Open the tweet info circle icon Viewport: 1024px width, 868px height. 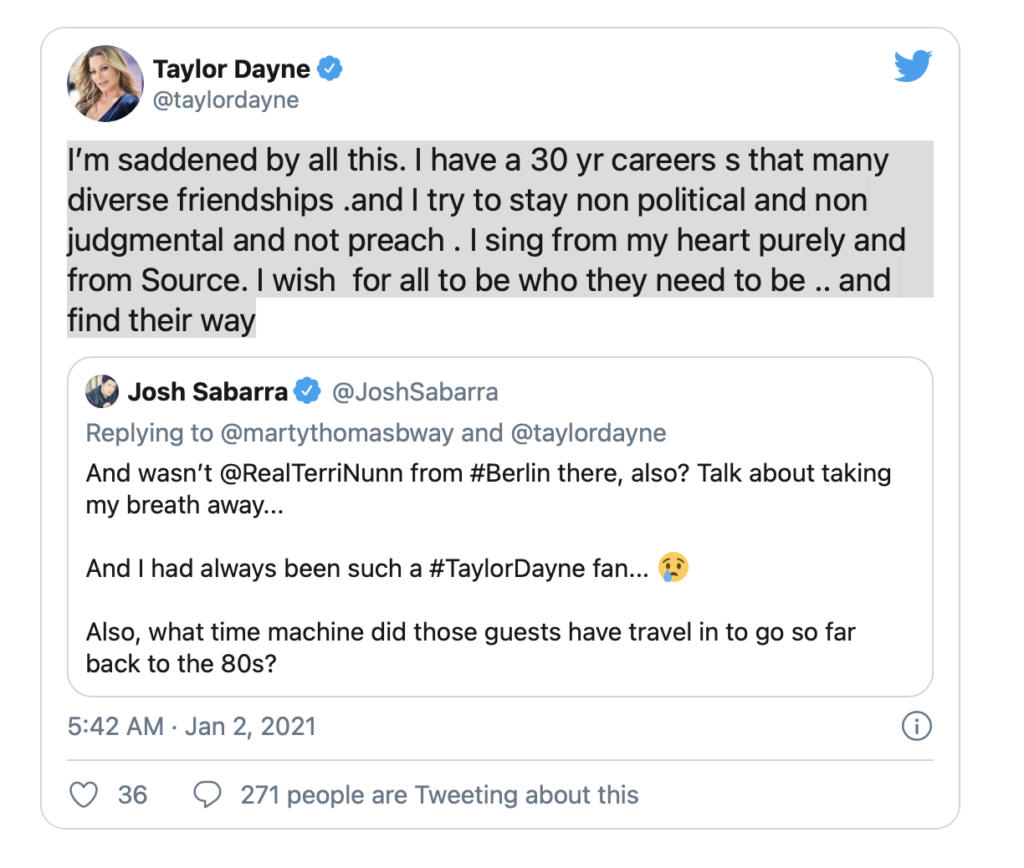point(916,726)
